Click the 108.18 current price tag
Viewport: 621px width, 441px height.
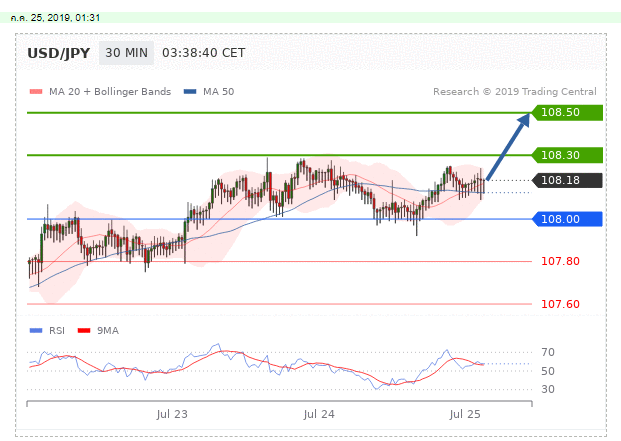(x=567, y=181)
